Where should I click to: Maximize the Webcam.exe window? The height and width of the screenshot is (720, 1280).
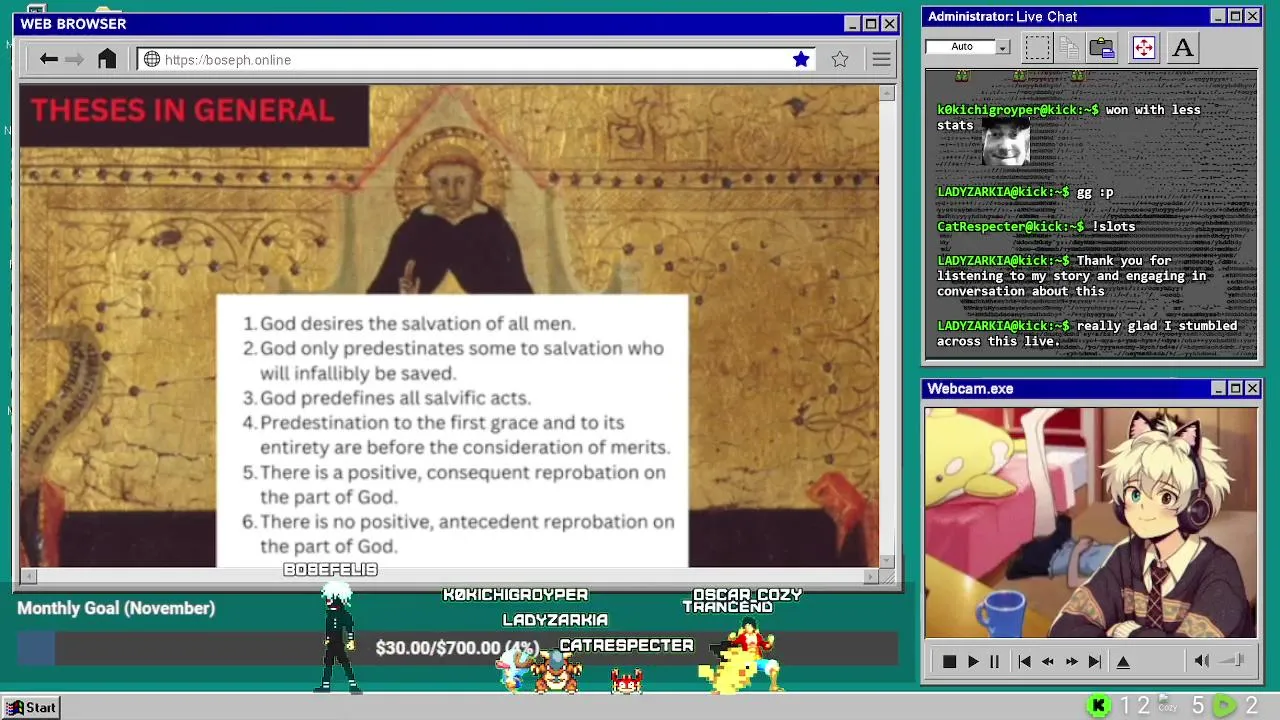(x=1235, y=388)
